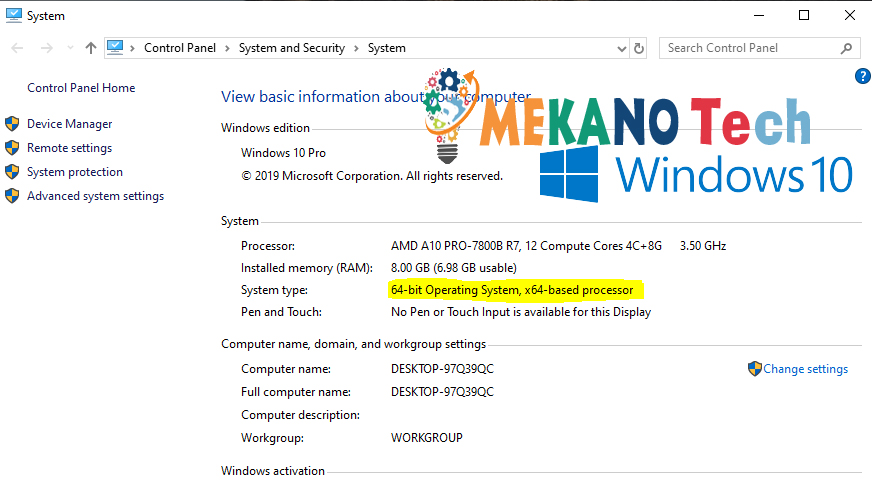872x488 pixels.
Task: Open the Control Panel breadcrumb
Action: tap(180, 48)
